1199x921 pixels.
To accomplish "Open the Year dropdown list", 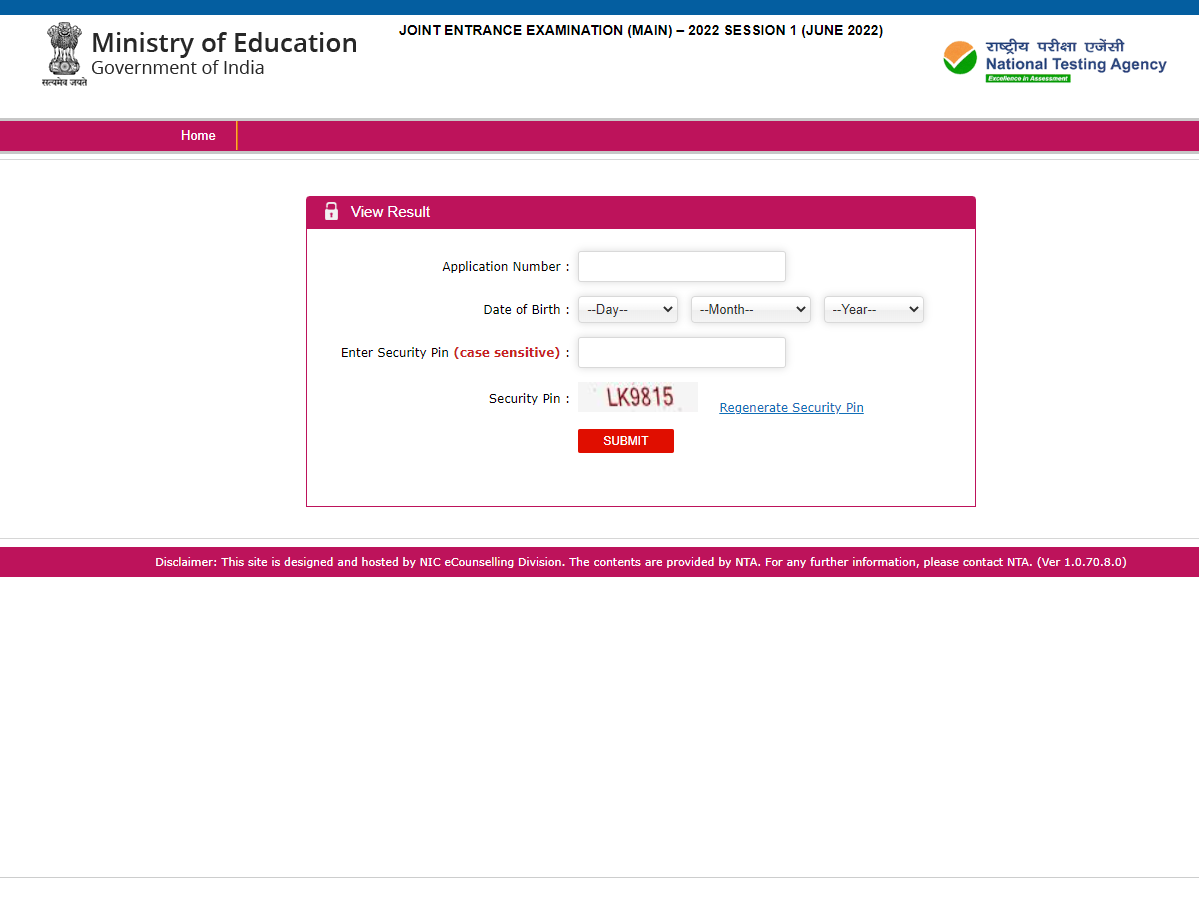I will click(x=873, y=310).
